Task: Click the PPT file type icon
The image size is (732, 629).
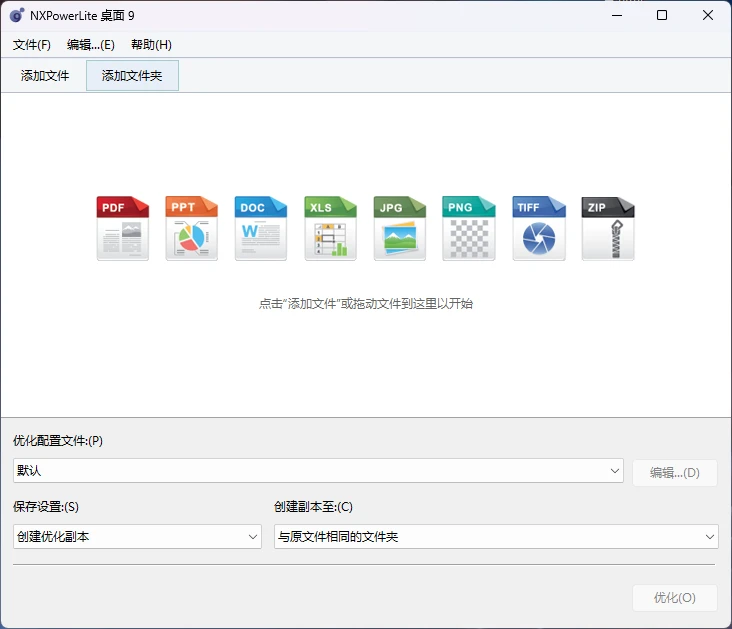Action: click(x=192, y=228)
